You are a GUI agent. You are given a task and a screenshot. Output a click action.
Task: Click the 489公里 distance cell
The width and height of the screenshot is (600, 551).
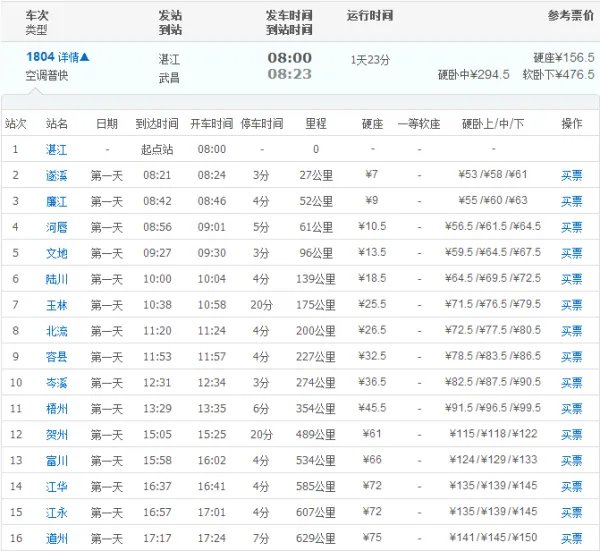point(316,435)
